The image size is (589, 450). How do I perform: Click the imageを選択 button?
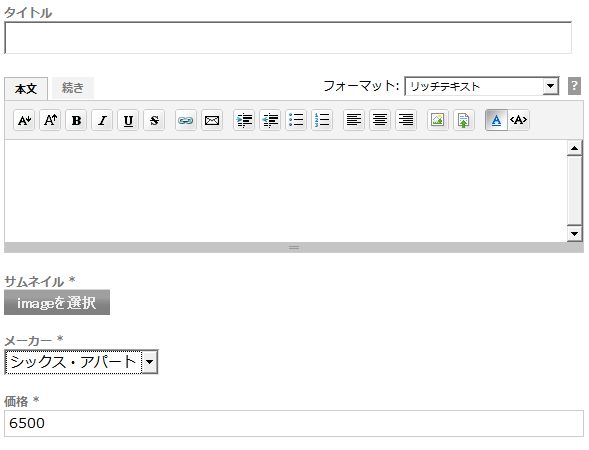pyautogui.click(x=57, y=302)
